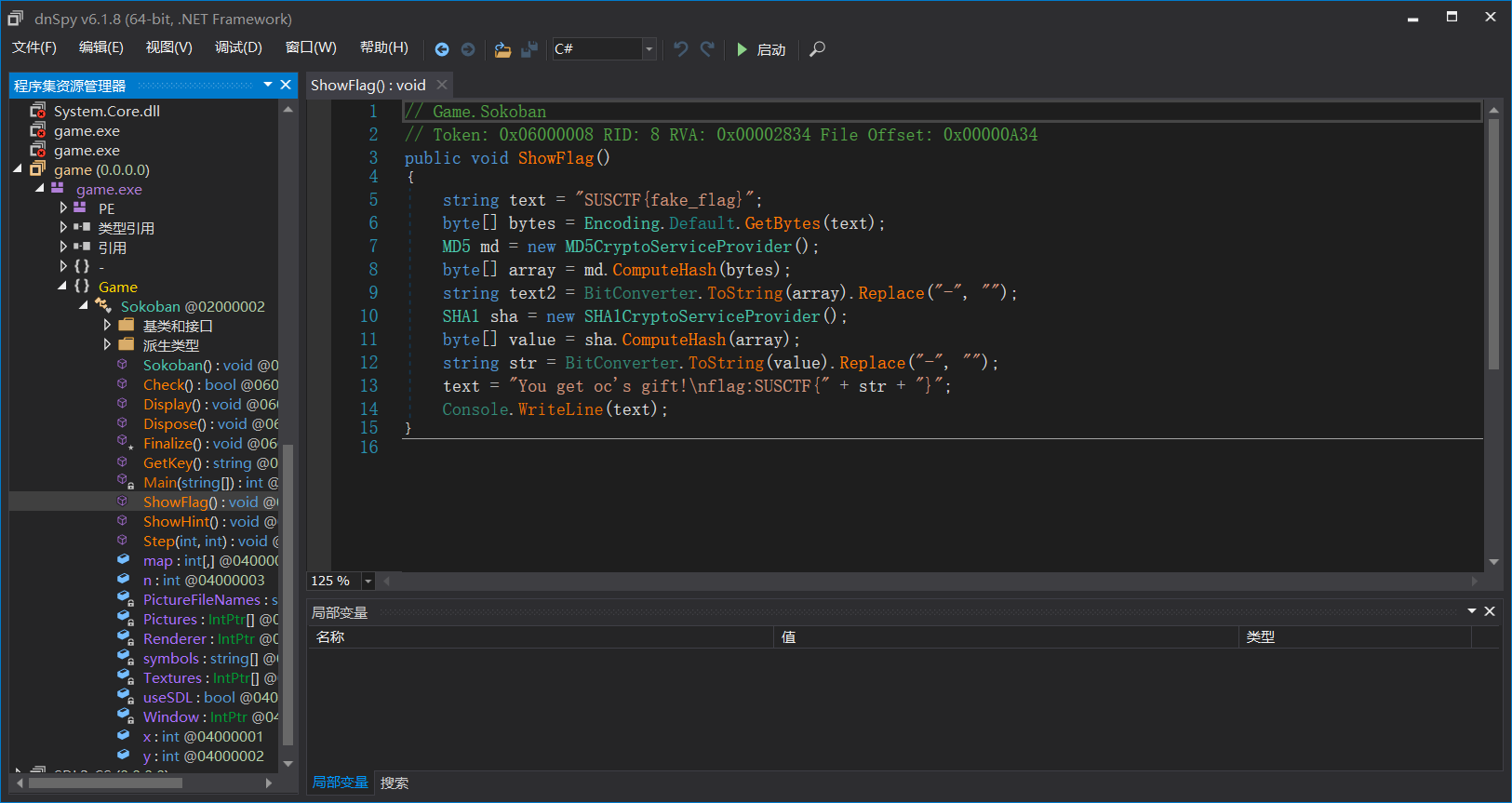Open the 125 % zoom dropdown
The image size is (1512, 803).
(368, 582)
